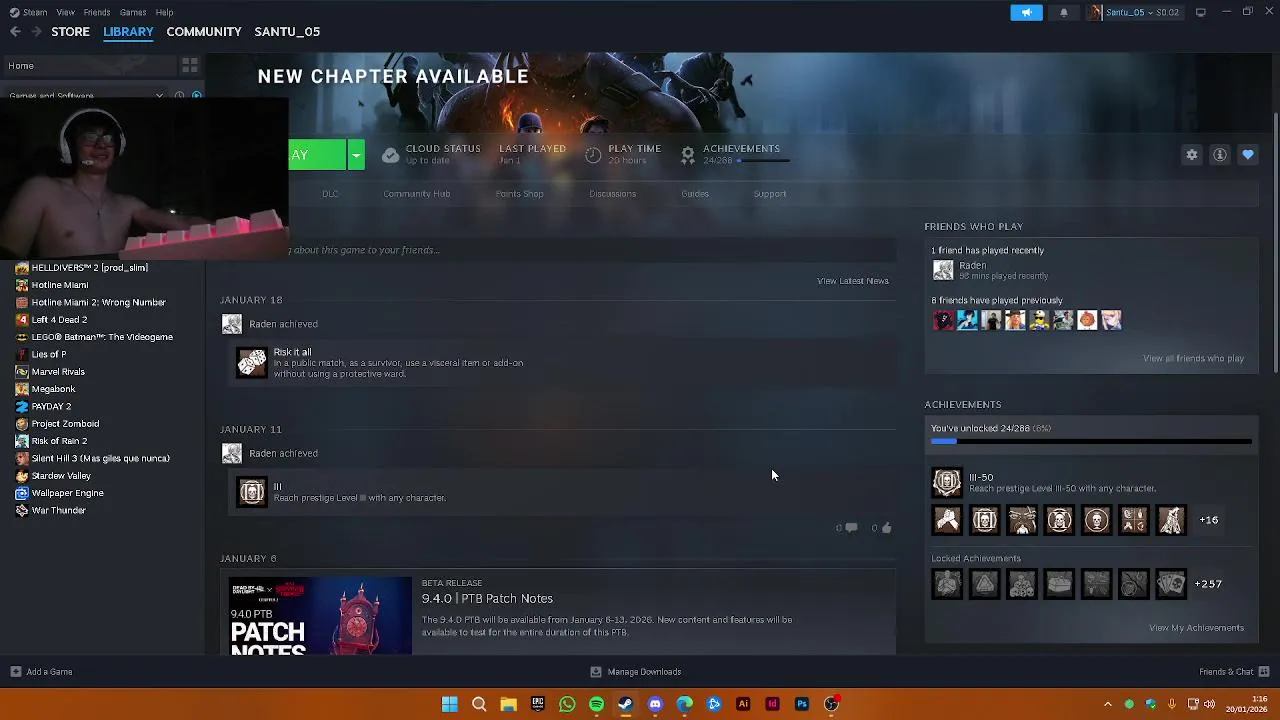Open Guides link
Screen dimensions: 1280x720
click(695, 194)
